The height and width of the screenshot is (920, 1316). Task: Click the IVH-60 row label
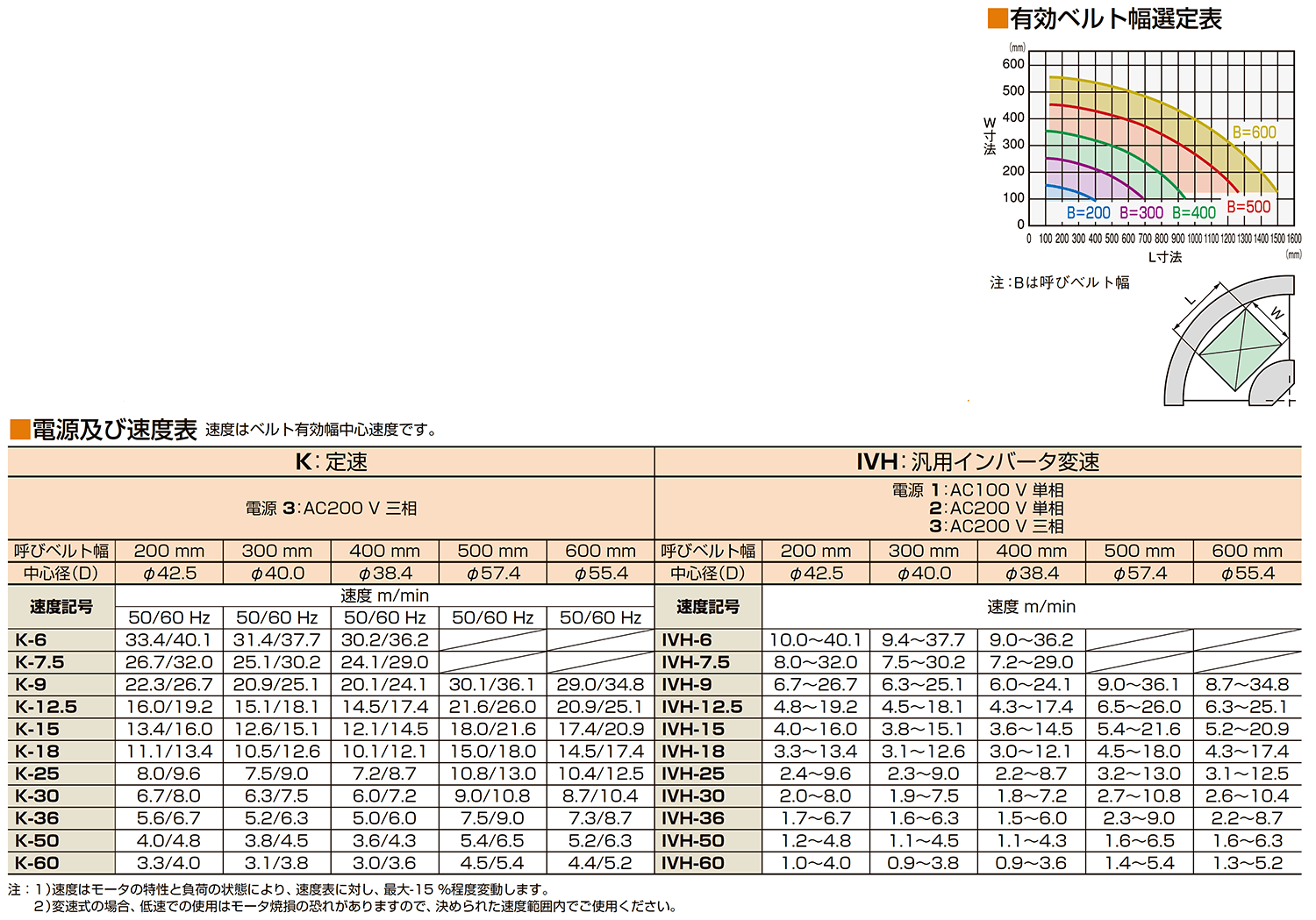point(708,863)
